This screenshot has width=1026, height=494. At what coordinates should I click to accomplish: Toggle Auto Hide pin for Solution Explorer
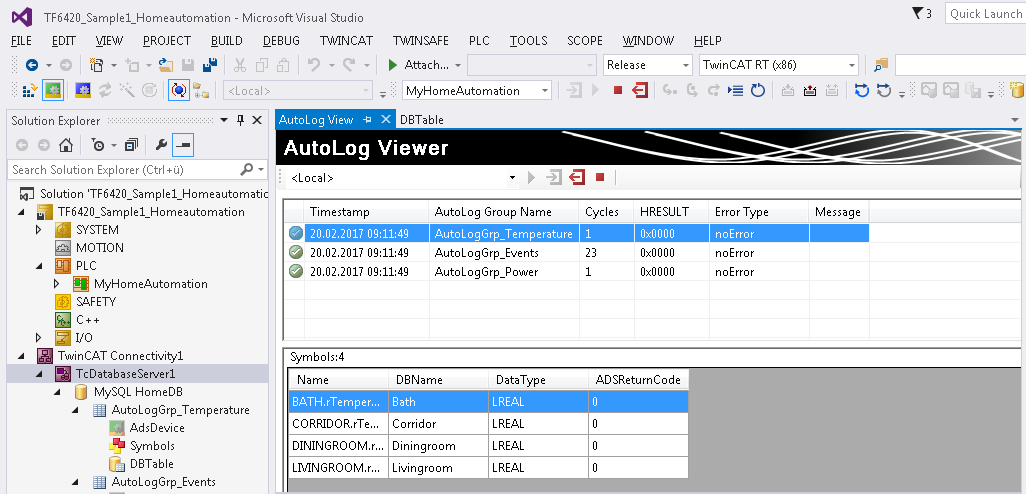[240, 120]
